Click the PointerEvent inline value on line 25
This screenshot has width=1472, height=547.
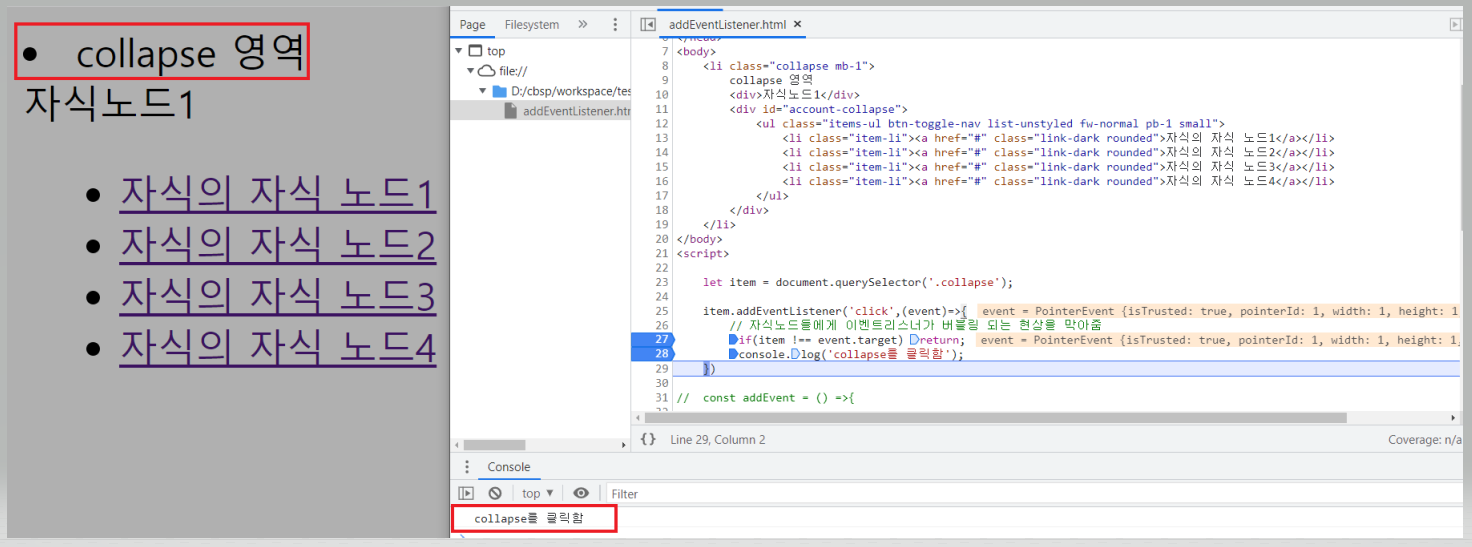click(x=1219, y=312)
